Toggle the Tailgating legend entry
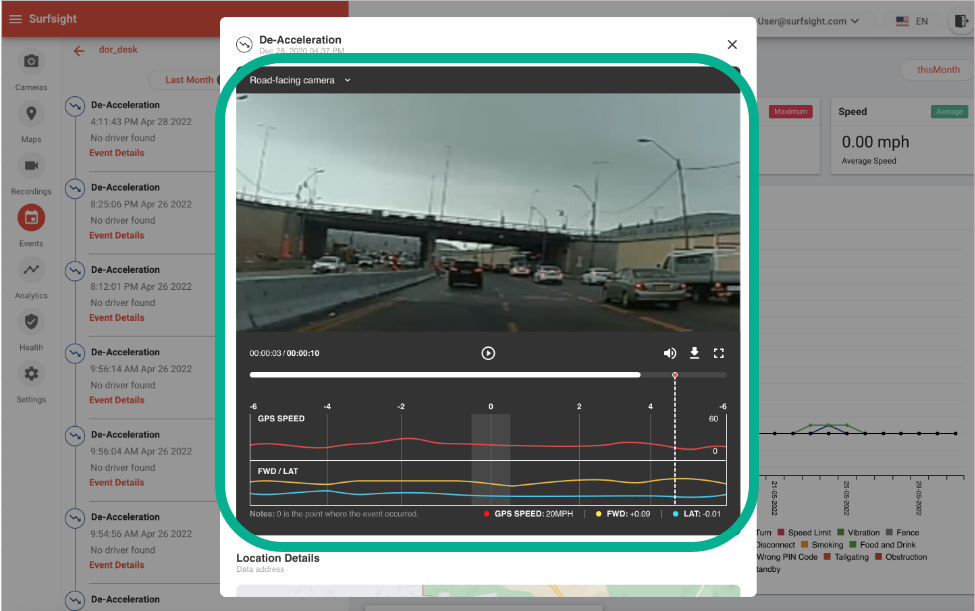The image size is (975, 611). [846, 558]
